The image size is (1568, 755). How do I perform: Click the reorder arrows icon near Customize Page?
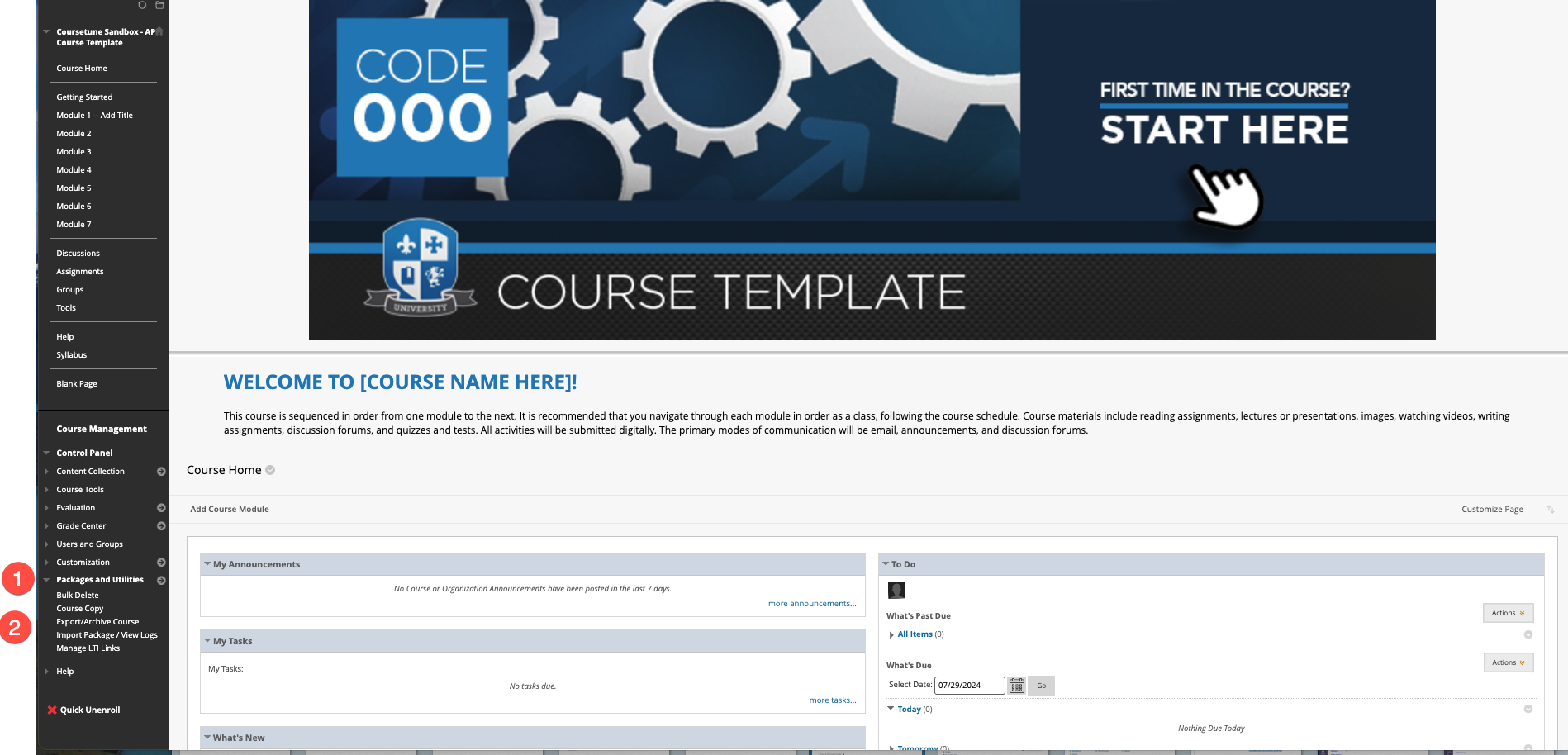pyautogui.click(x=1551, y=510)
